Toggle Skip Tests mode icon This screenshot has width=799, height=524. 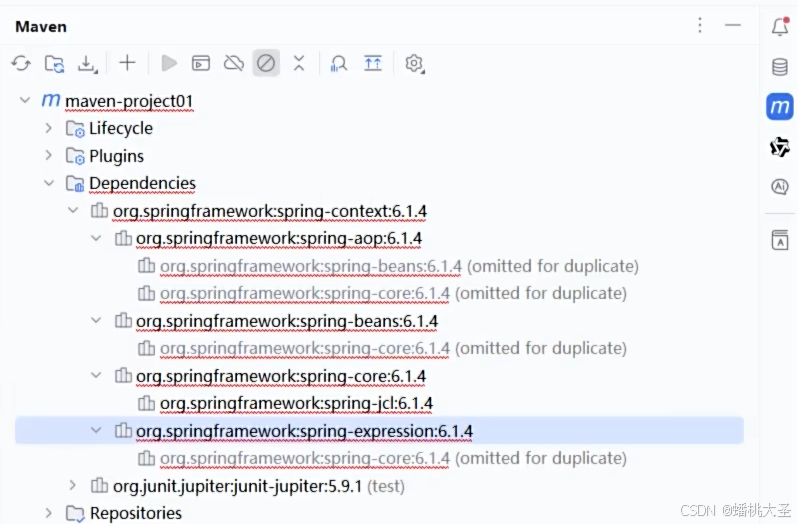(x=266, y=63)
